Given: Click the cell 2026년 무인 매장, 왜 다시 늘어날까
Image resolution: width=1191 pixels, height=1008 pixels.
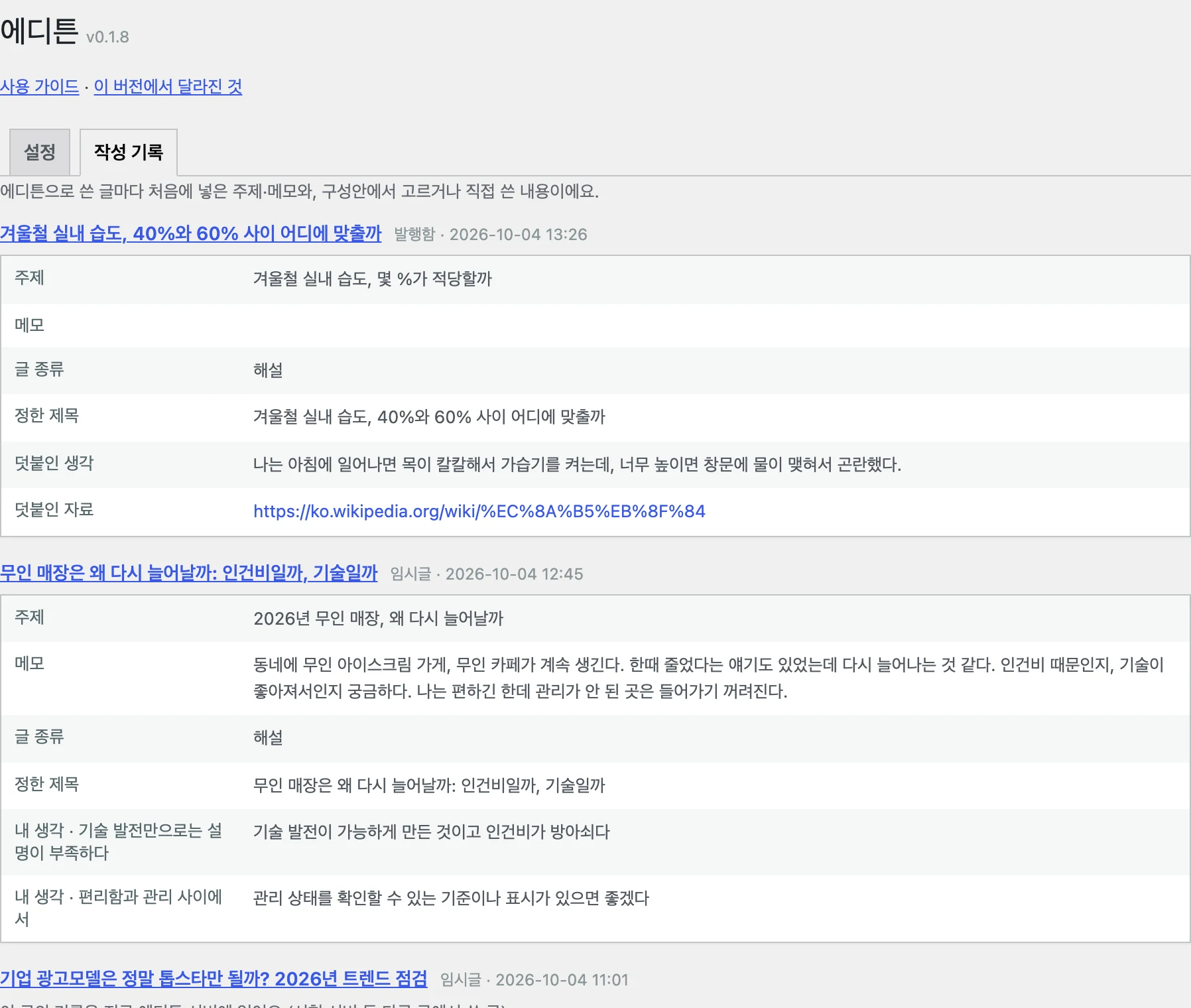Looking at the screenshot, I should point(379,619).
